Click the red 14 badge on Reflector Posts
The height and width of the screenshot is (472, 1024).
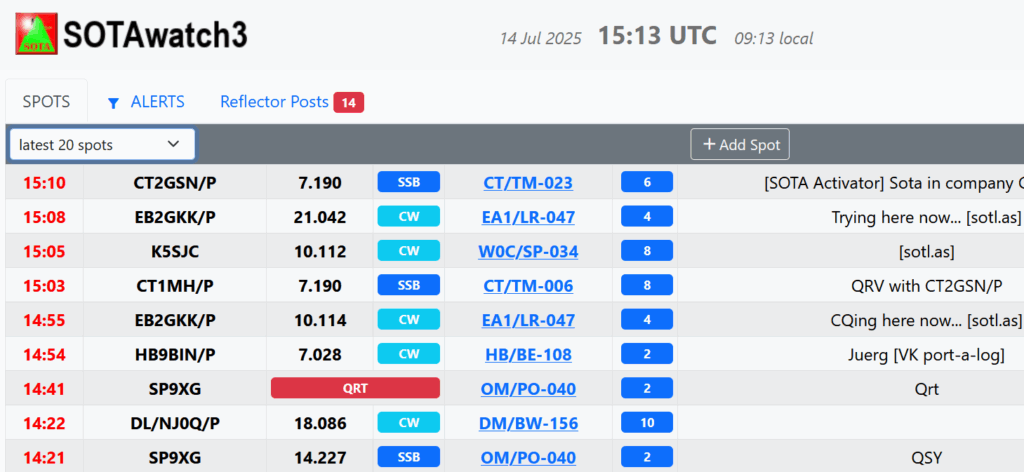pyautogui.click(x=348, y=102)
